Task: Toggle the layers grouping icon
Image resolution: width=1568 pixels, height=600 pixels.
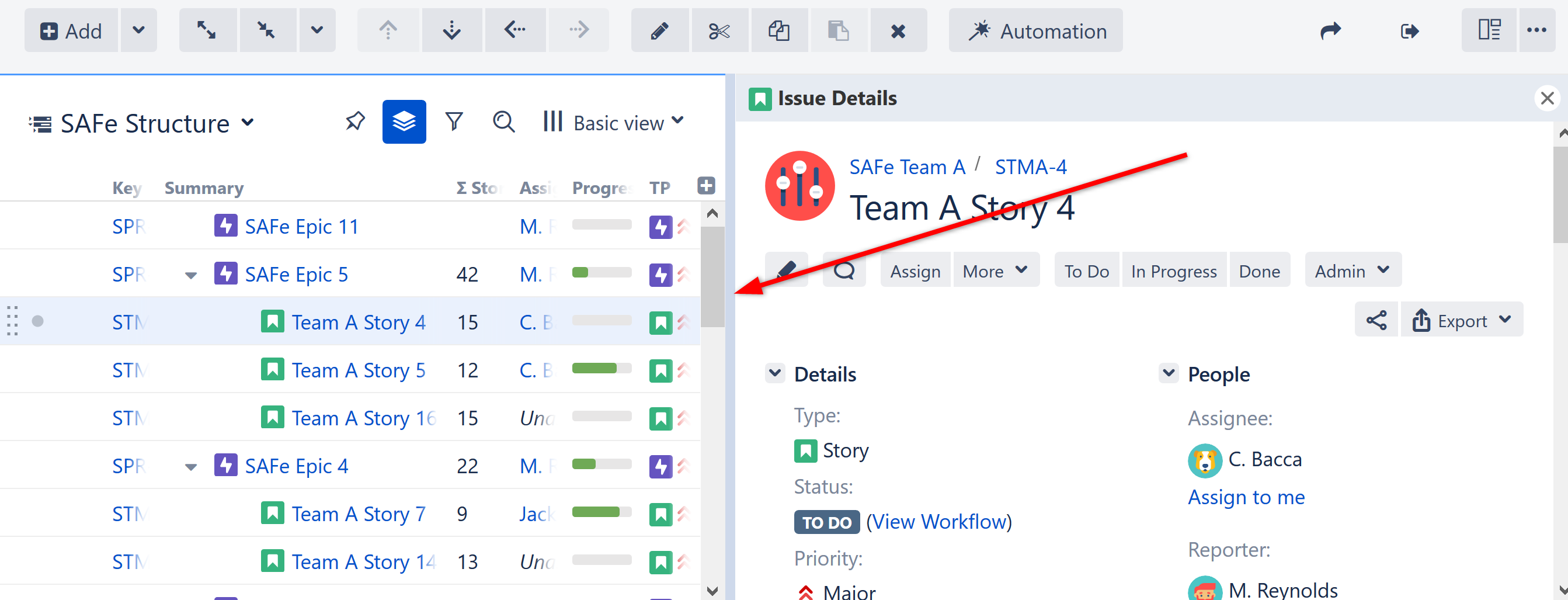Action: 404,121
